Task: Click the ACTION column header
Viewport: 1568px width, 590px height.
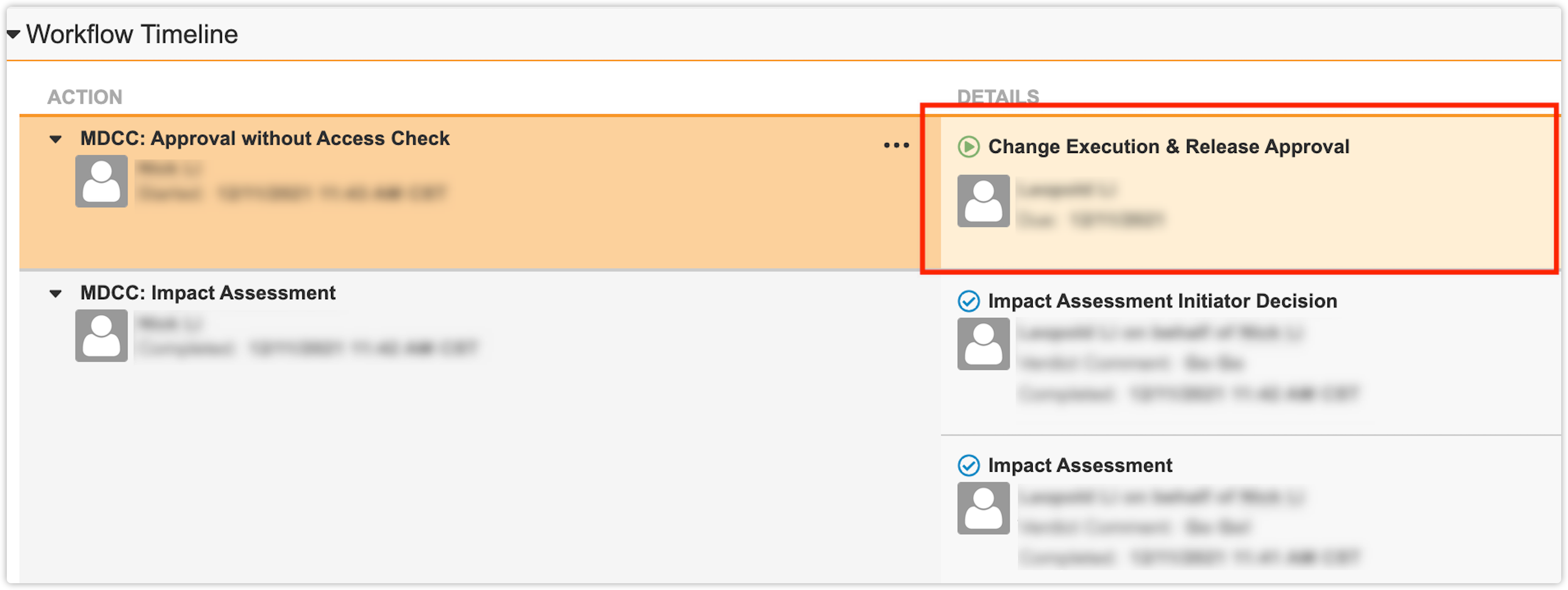Action: [85, 97]
